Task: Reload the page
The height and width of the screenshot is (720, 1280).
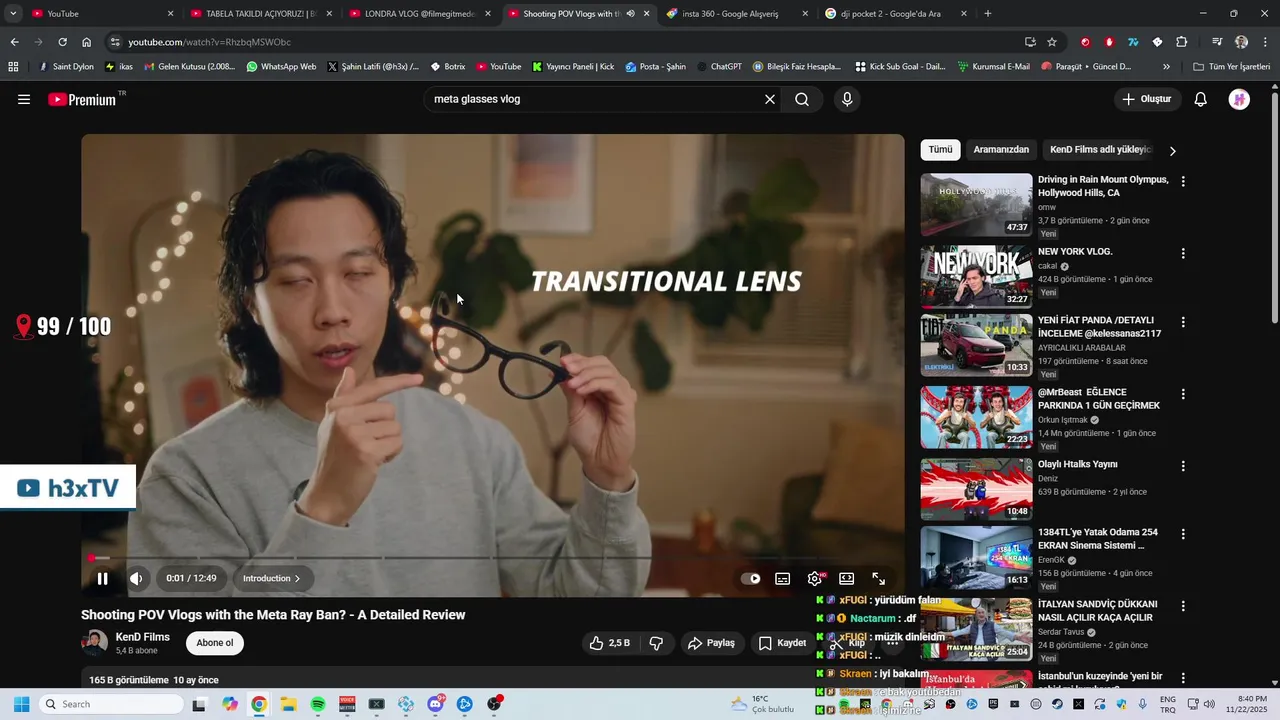Action: click(x=62, y=42)
